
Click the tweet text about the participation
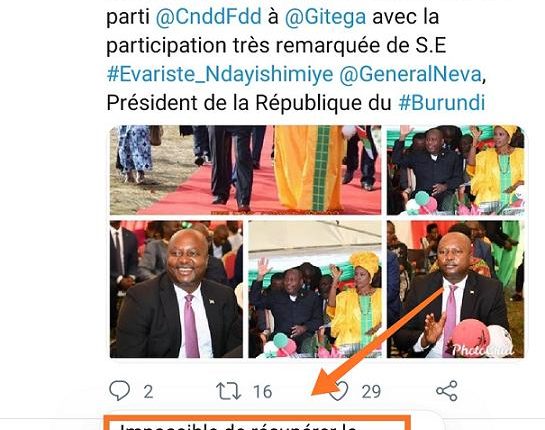tap(276, 45)
